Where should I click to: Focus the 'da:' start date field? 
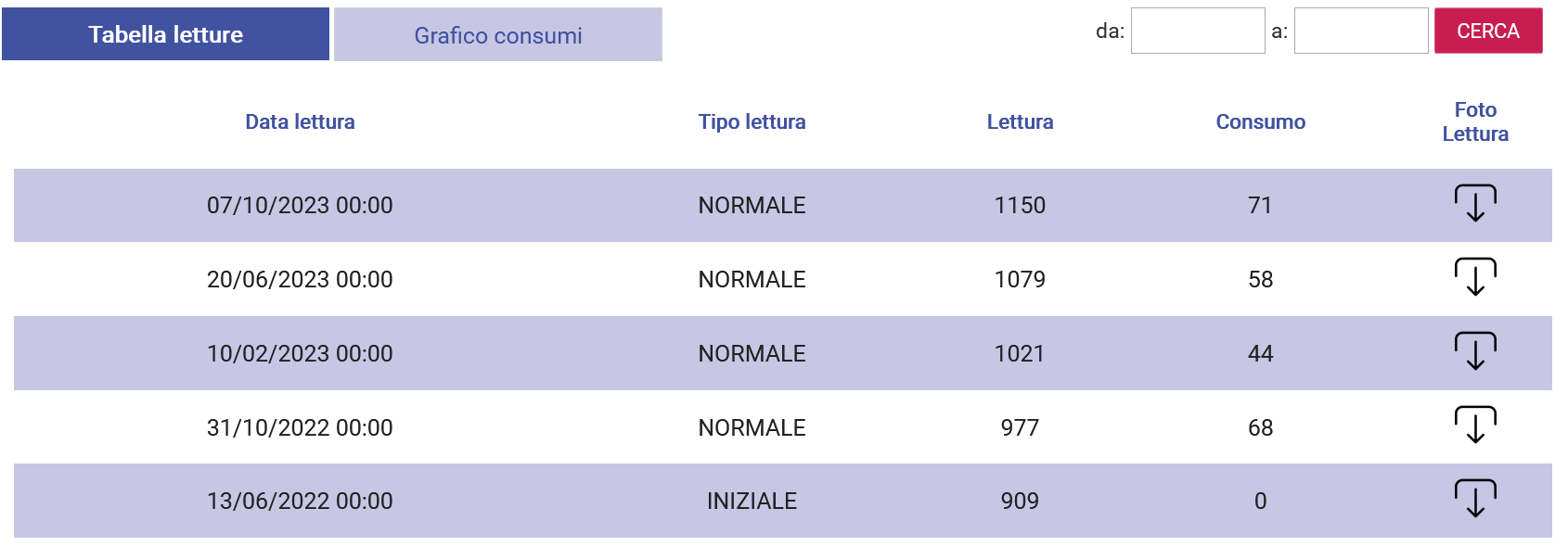coord(1198,31)
